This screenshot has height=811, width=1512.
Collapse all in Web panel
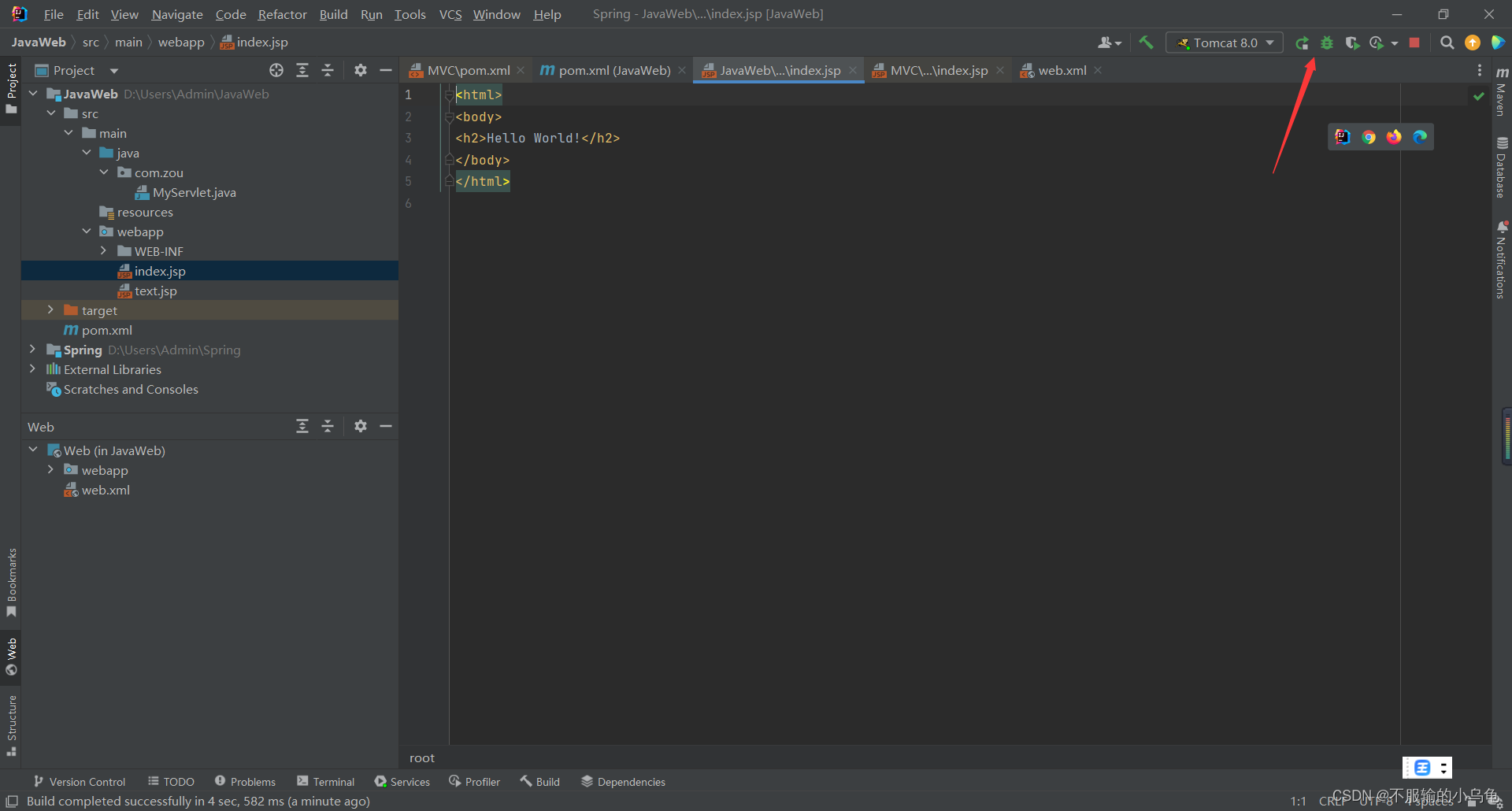point(328,426)
